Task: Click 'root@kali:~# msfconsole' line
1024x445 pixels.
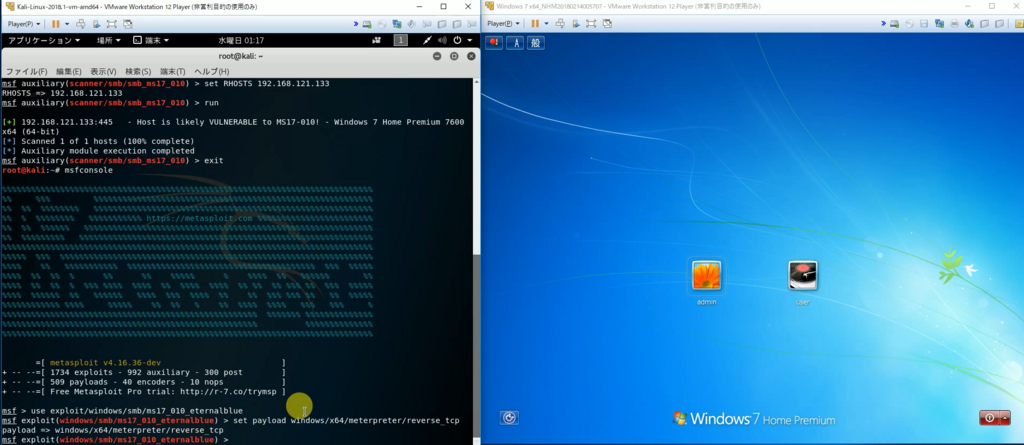Action: pyautogui.click(x=57, y=170)
